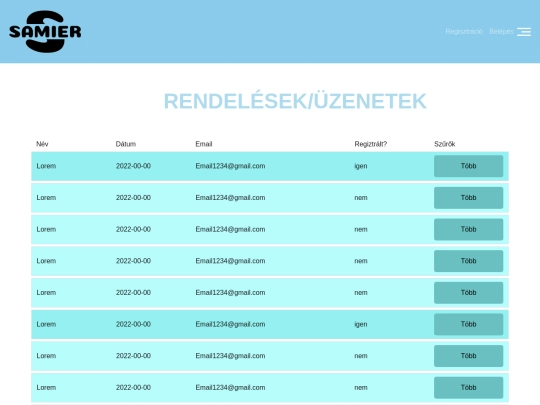Select the igen cell in the sixth row
Screen dimensions: 540x405
(x=361, y=324)
